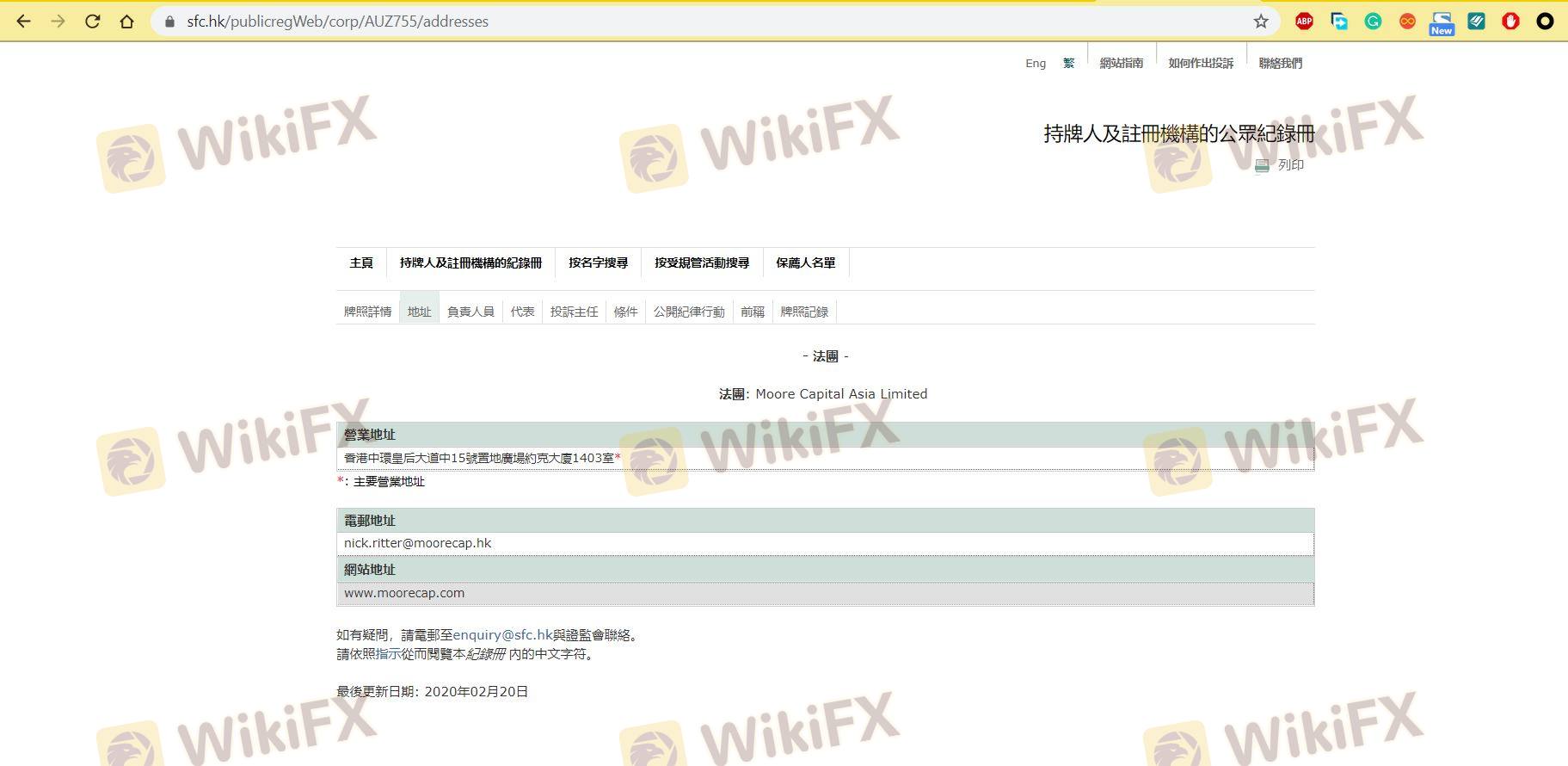Open the Adblock Plus (ABP) extension

1304,22
